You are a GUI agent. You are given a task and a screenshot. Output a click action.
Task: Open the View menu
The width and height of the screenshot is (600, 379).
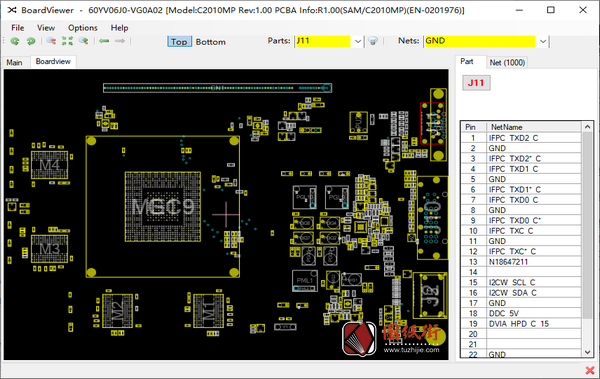coord(46,28)
